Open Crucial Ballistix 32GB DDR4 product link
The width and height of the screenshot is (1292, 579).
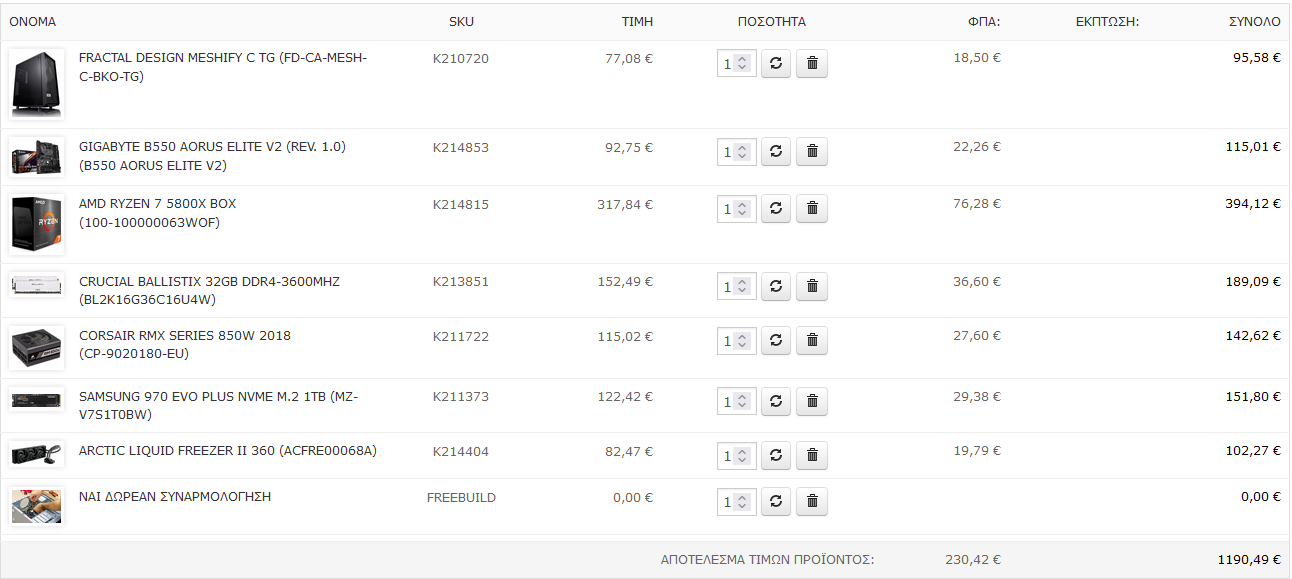(x=209, y=291)
